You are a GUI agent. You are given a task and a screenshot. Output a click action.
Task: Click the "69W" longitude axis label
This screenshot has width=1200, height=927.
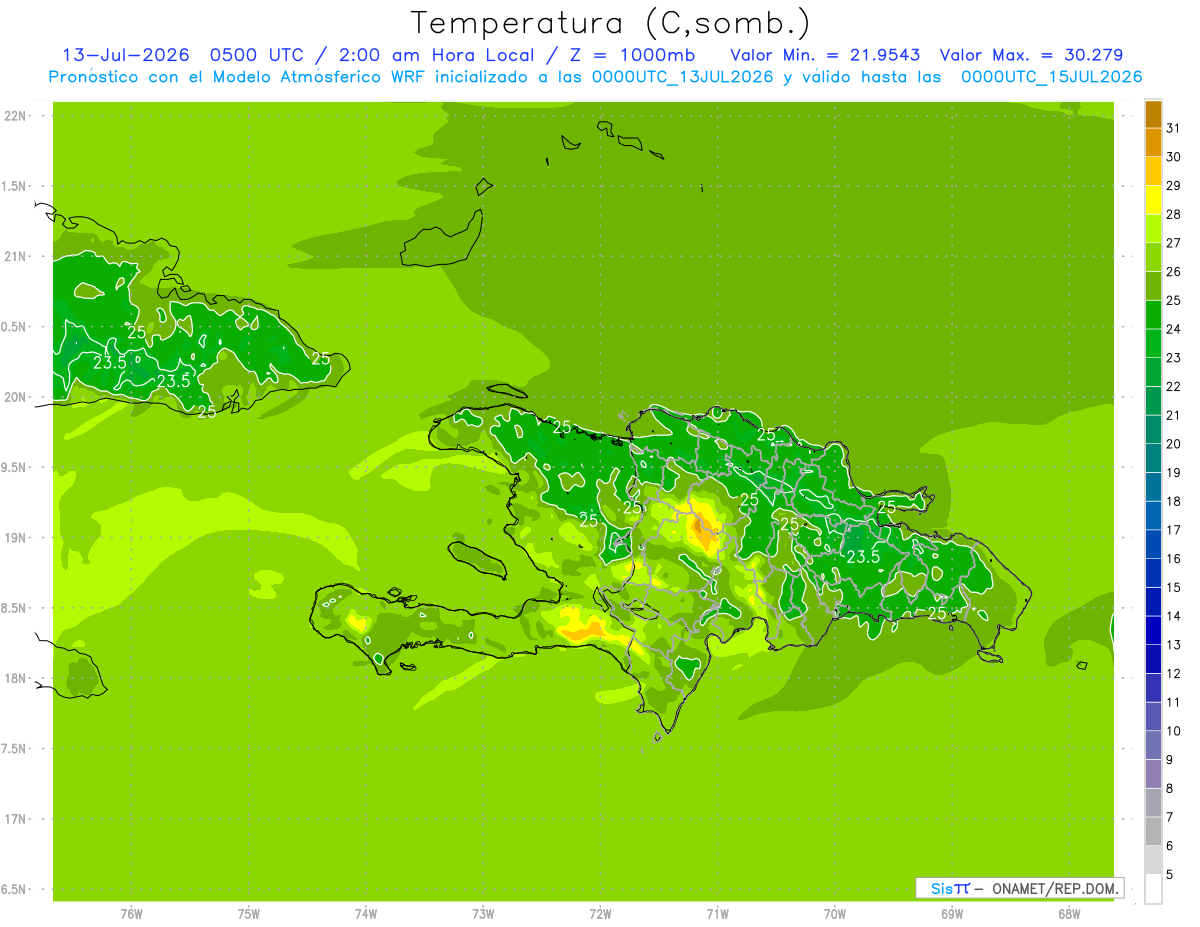952,914
